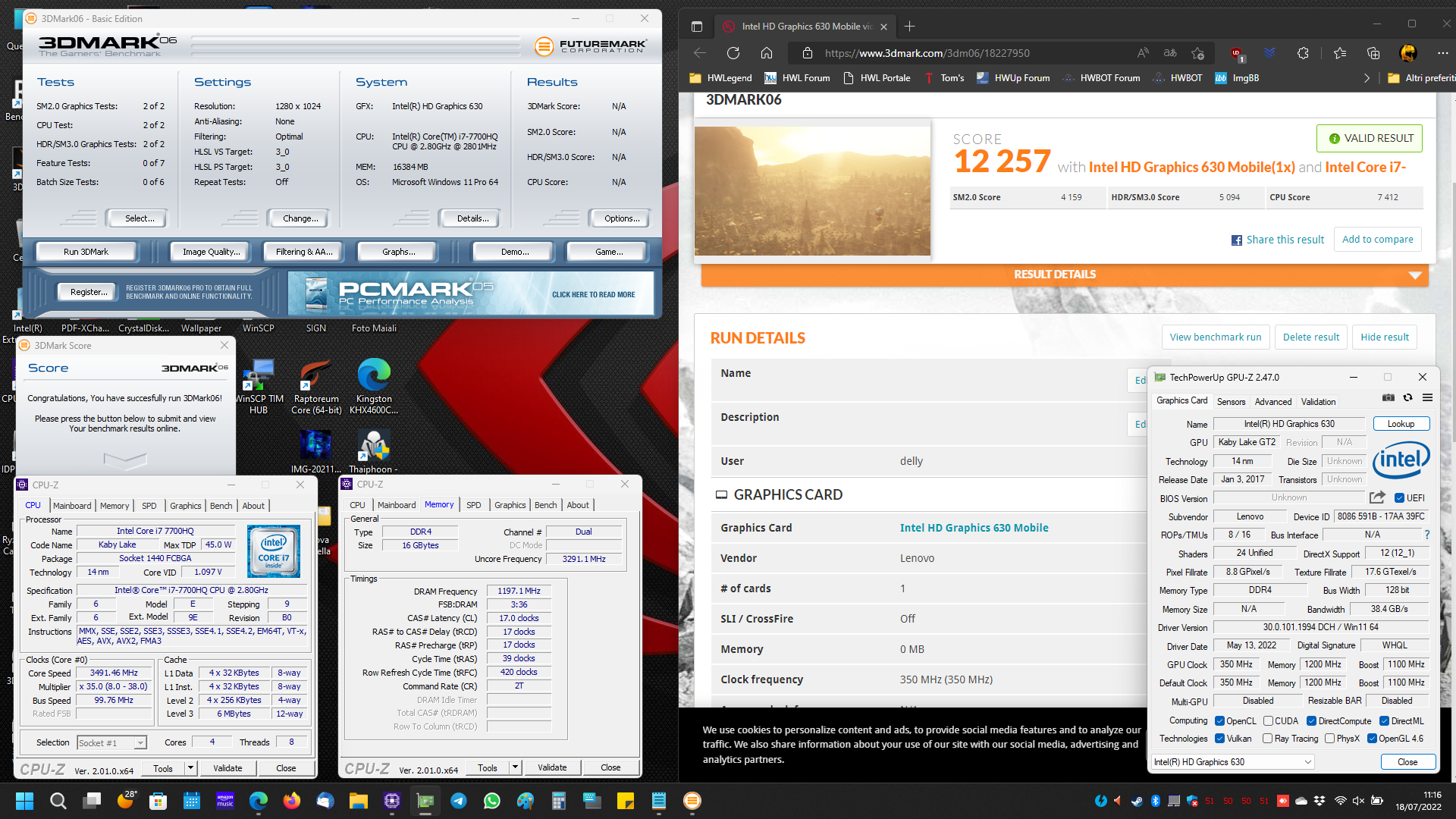Open Kingston KHX4600C desktop Edge shortcut
Image resolution: width=1456 pixels, height=819 pixels.
coord(374,388)
